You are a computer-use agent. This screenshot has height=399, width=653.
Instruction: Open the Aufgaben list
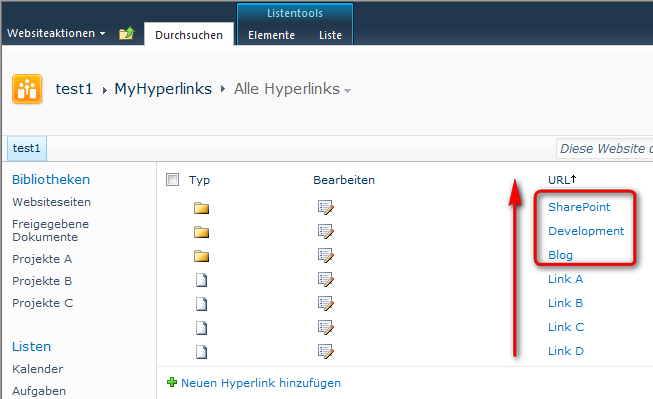(x=39, y=391)
